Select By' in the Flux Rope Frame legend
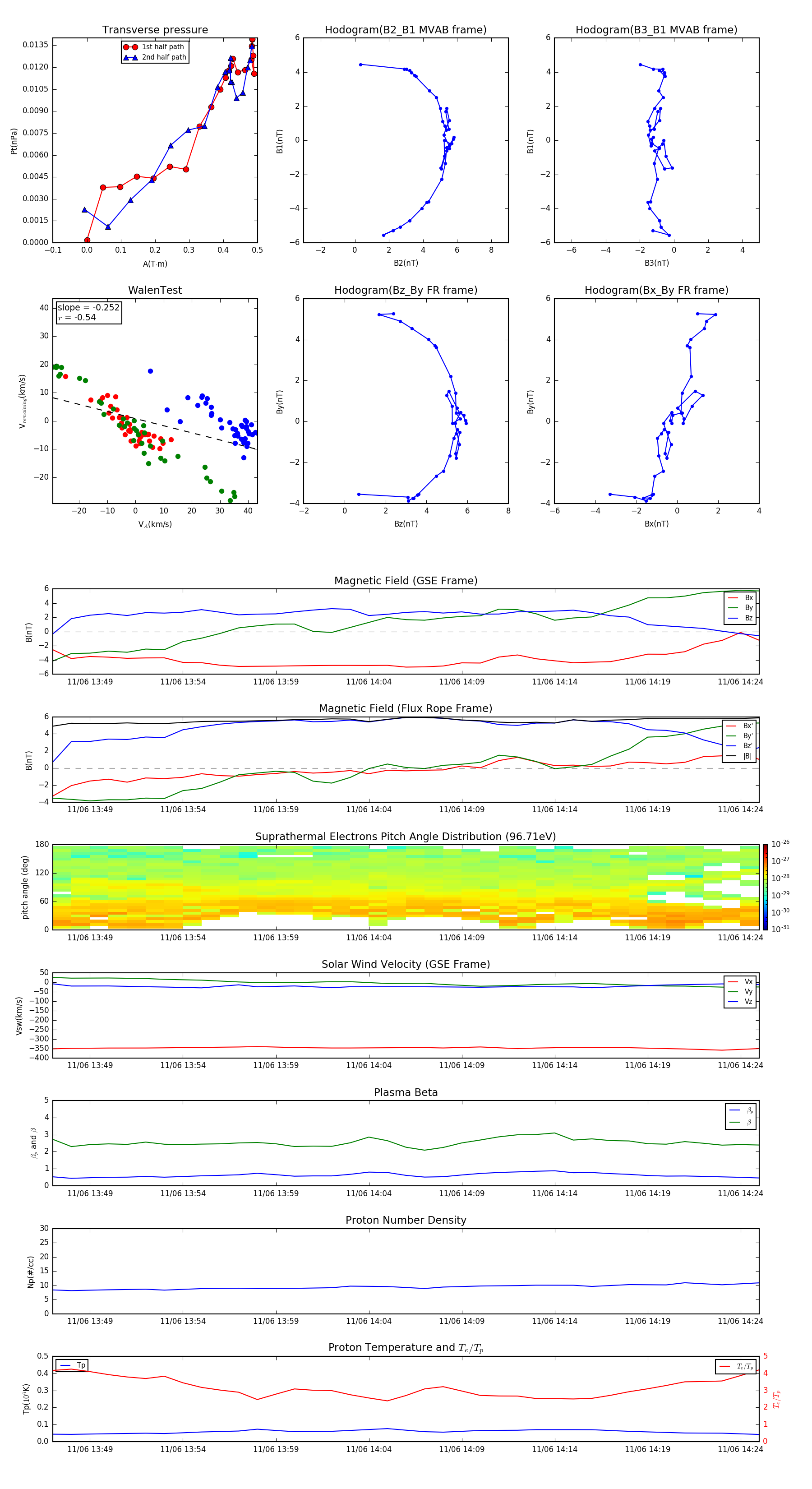This screenshot has height=1489, width=812. [x=740, y=736]
